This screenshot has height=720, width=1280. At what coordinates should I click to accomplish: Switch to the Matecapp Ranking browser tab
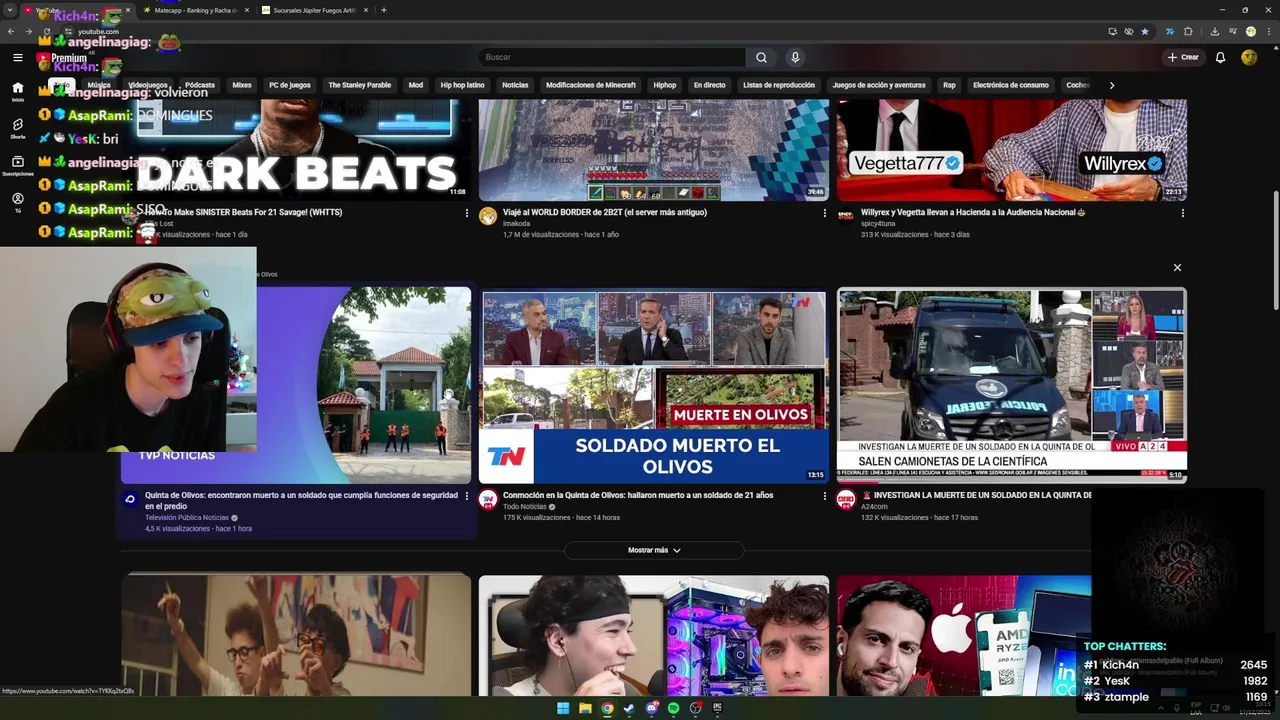(x=195, y=10)
